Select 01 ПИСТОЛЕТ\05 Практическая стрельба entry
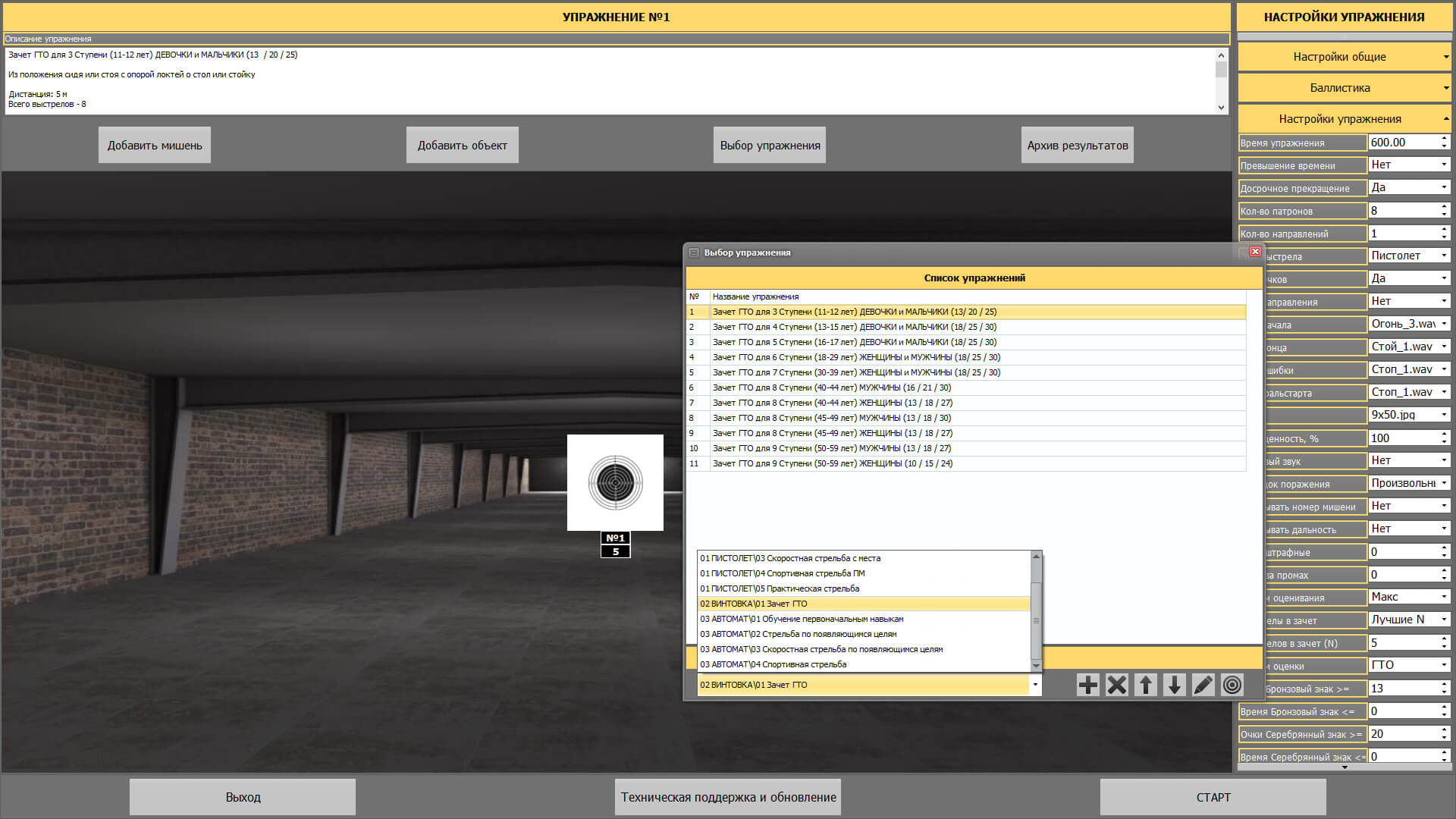The height and width of the screenshot is (819, 1456). [x=780, y=588]
